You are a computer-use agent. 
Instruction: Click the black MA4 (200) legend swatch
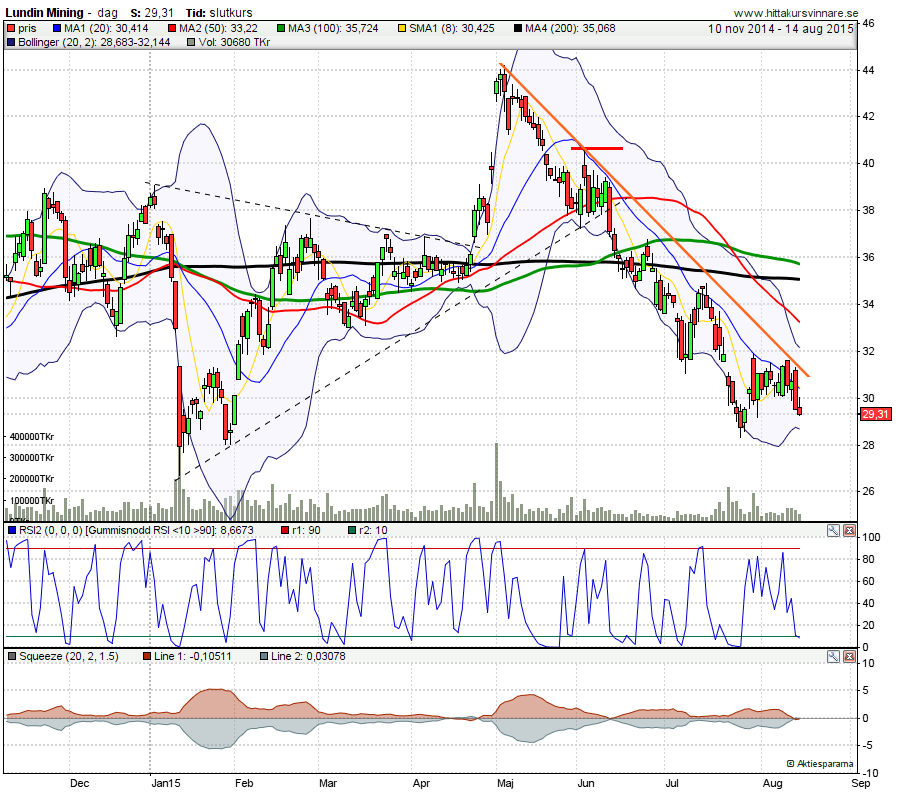click(x=518, y=28)
